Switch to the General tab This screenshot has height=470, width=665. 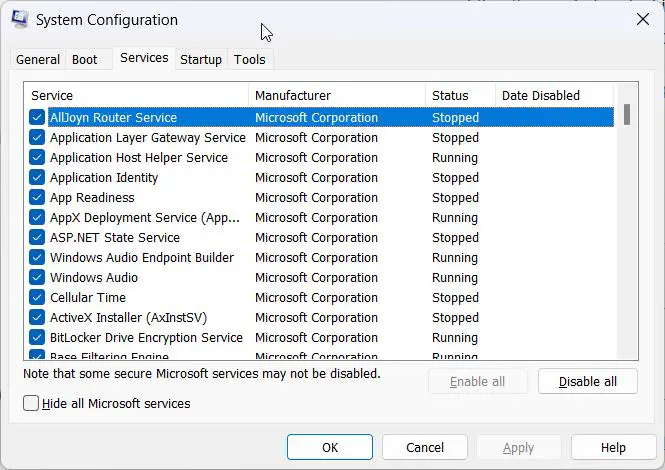[x=38, y=59]
